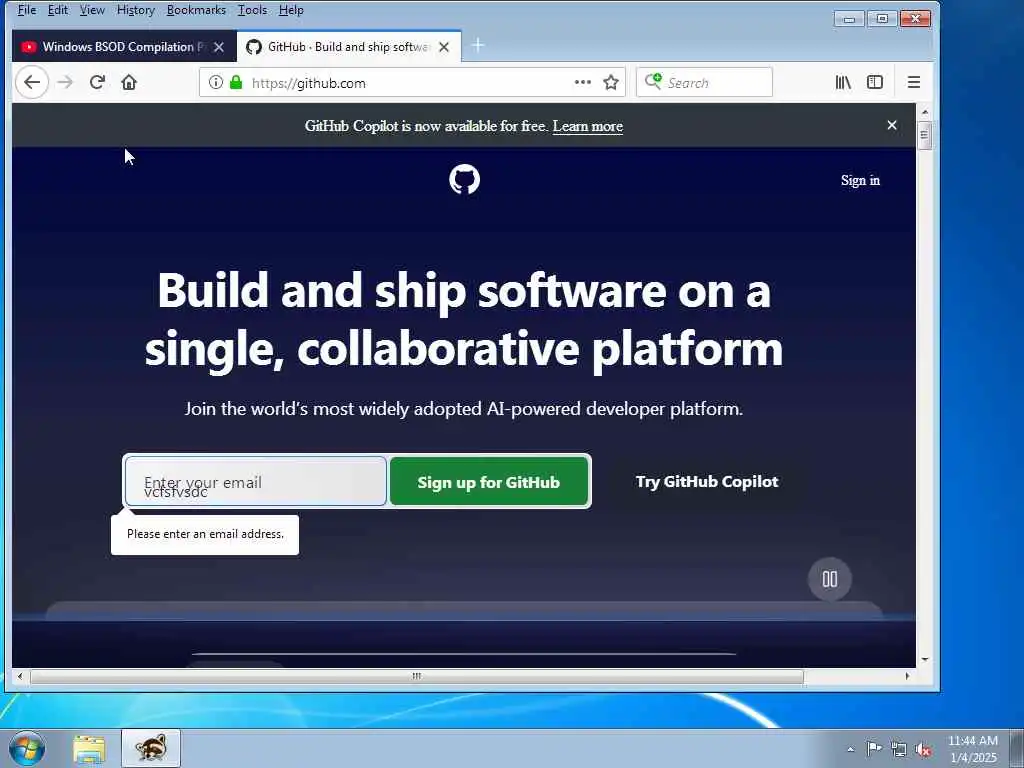Click the raccoon browser taskbar icon
This screenshot has height=768, width=1024.
(151, 748)
